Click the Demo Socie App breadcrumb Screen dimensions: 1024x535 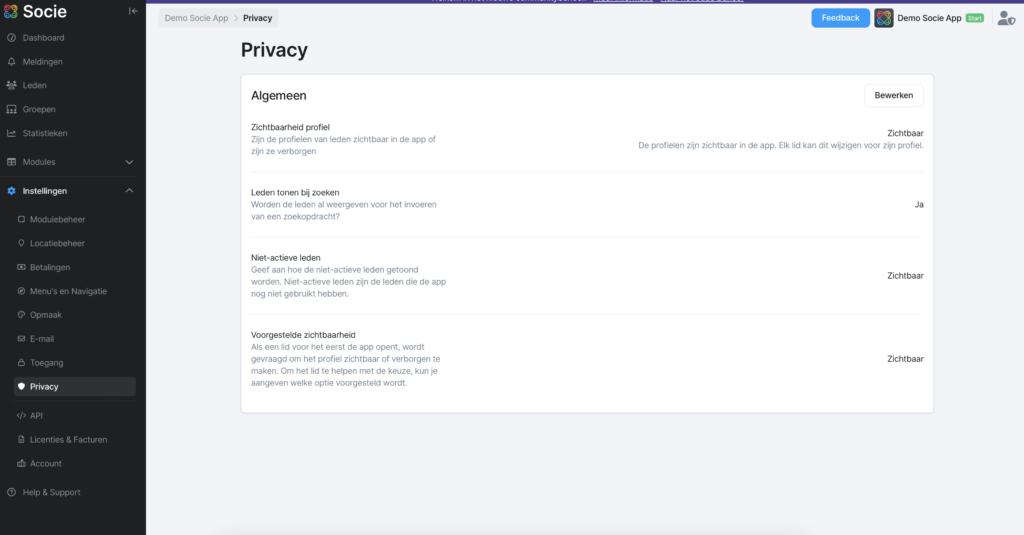click(197, 18)
